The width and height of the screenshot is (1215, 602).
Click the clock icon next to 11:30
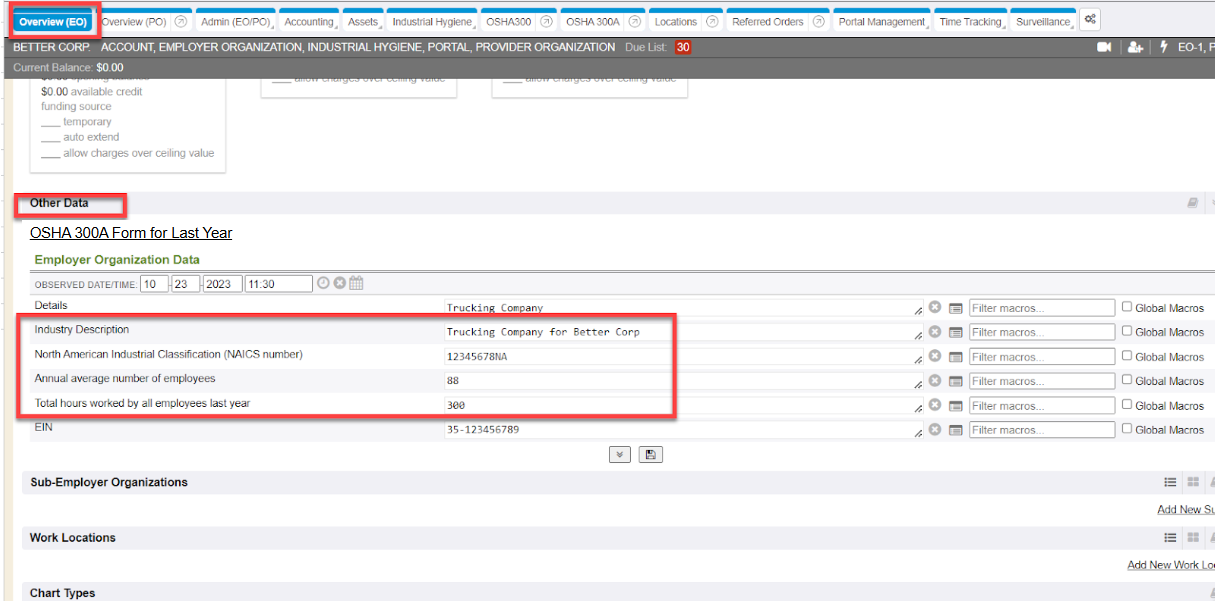click(323, 283)
